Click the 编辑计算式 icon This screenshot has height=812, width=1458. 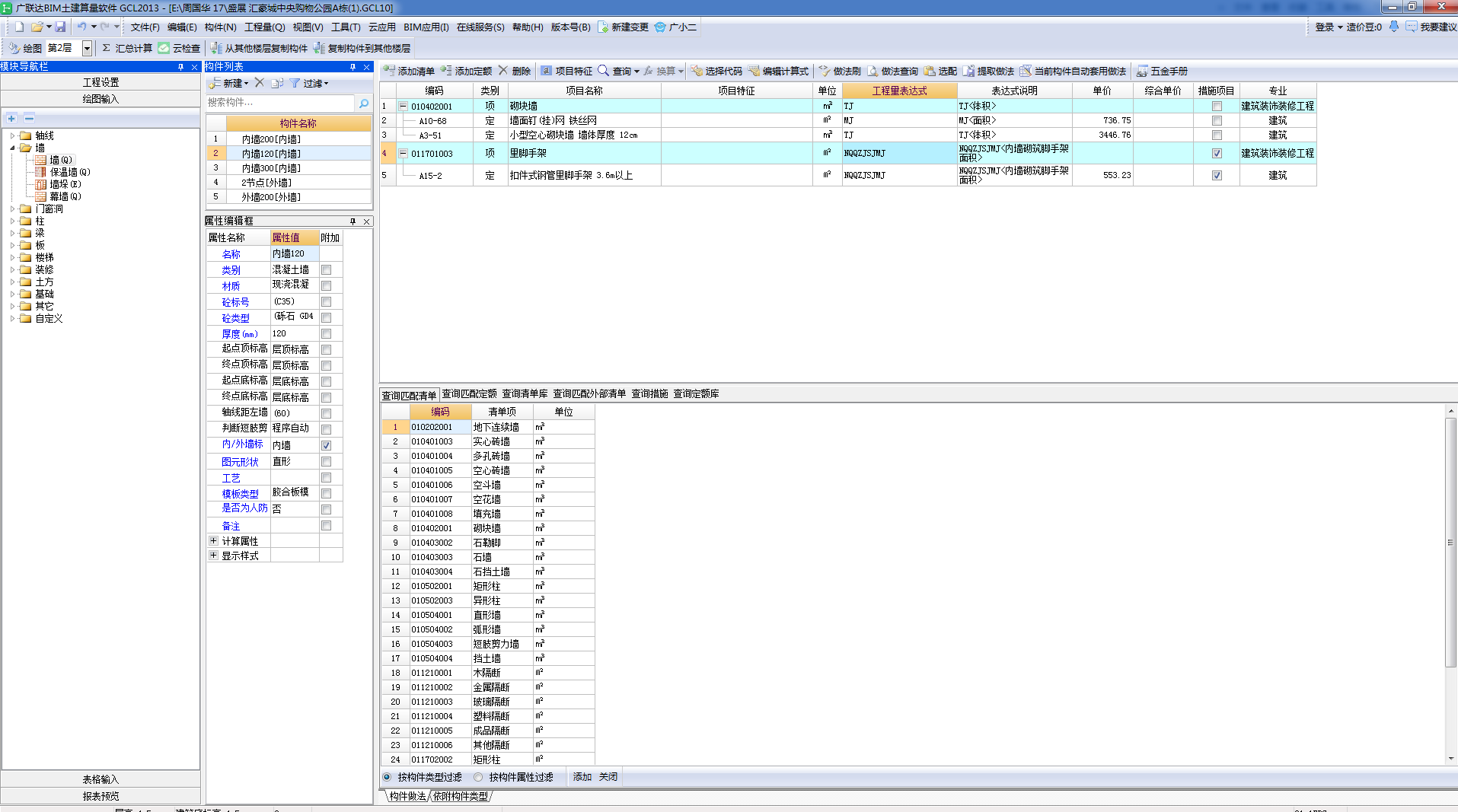[754, 71]
